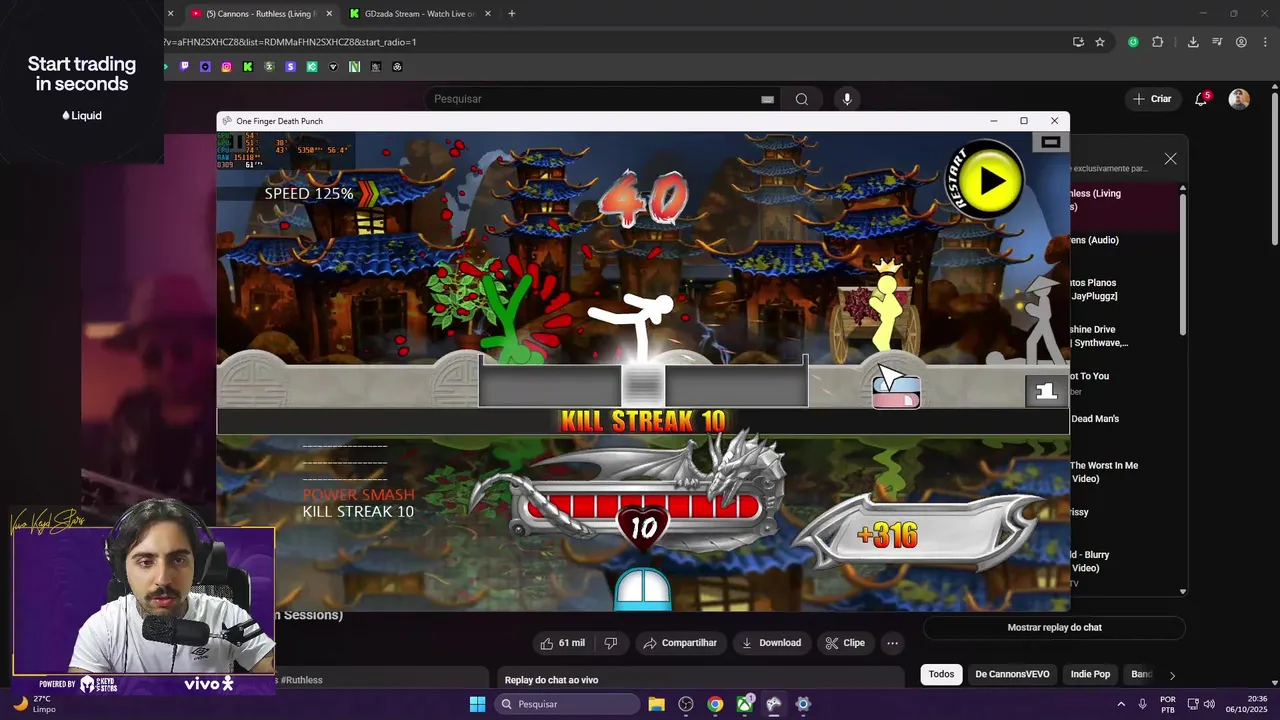
Task: Close the GDzada Stream tab
Action: [x=487, y=14]
